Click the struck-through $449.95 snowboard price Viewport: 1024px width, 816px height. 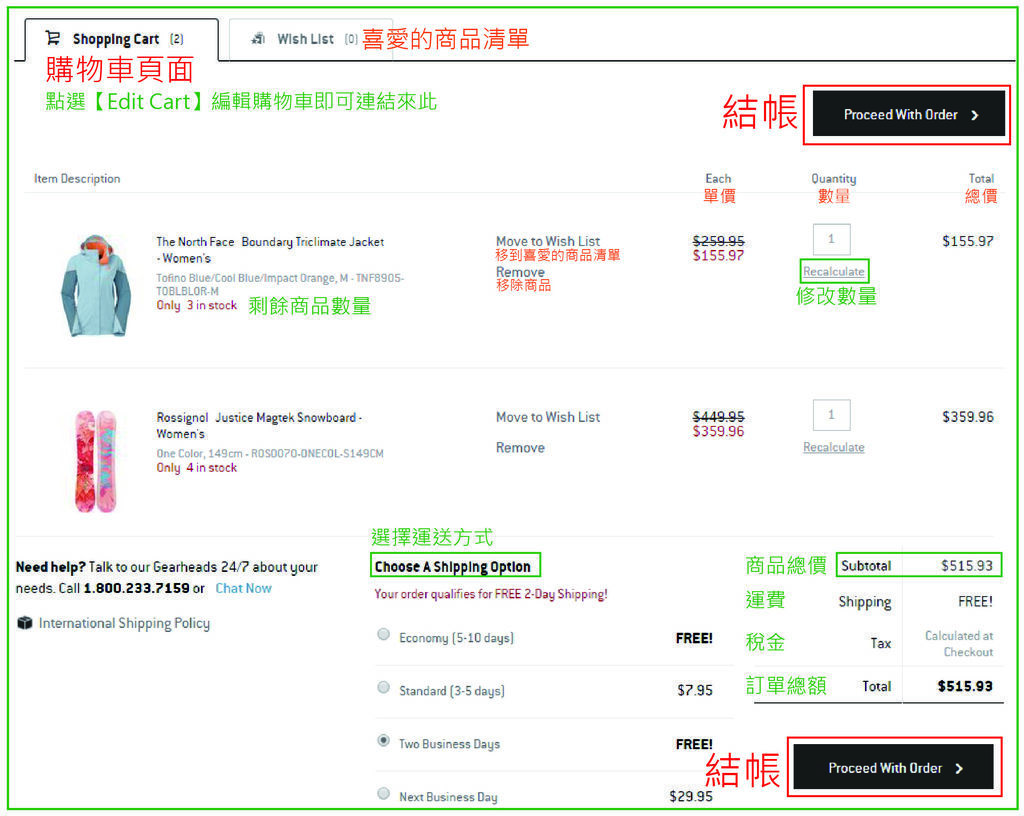tap(718, 416)
